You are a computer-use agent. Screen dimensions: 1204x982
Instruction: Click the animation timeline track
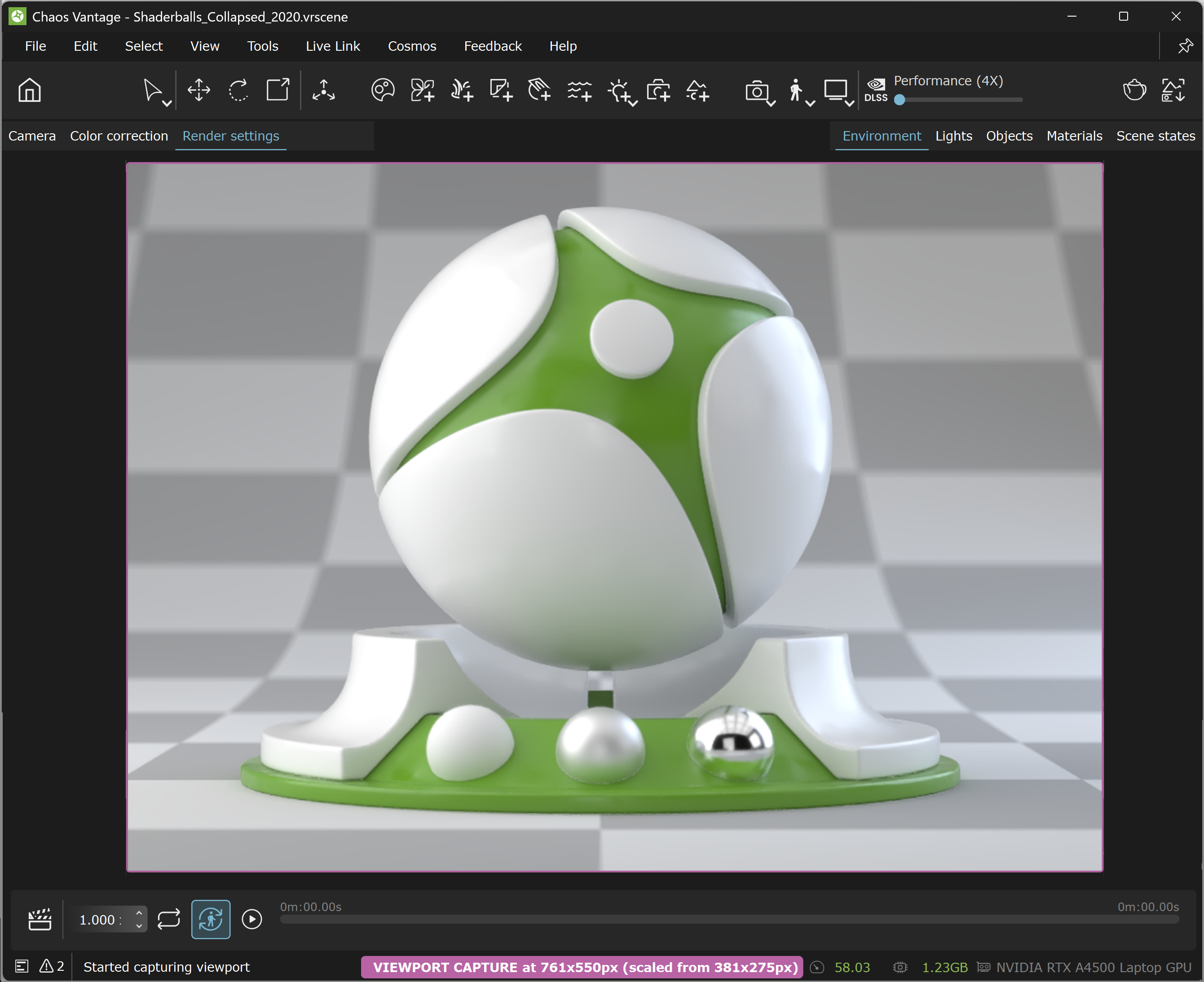click(x=729, y=920)
